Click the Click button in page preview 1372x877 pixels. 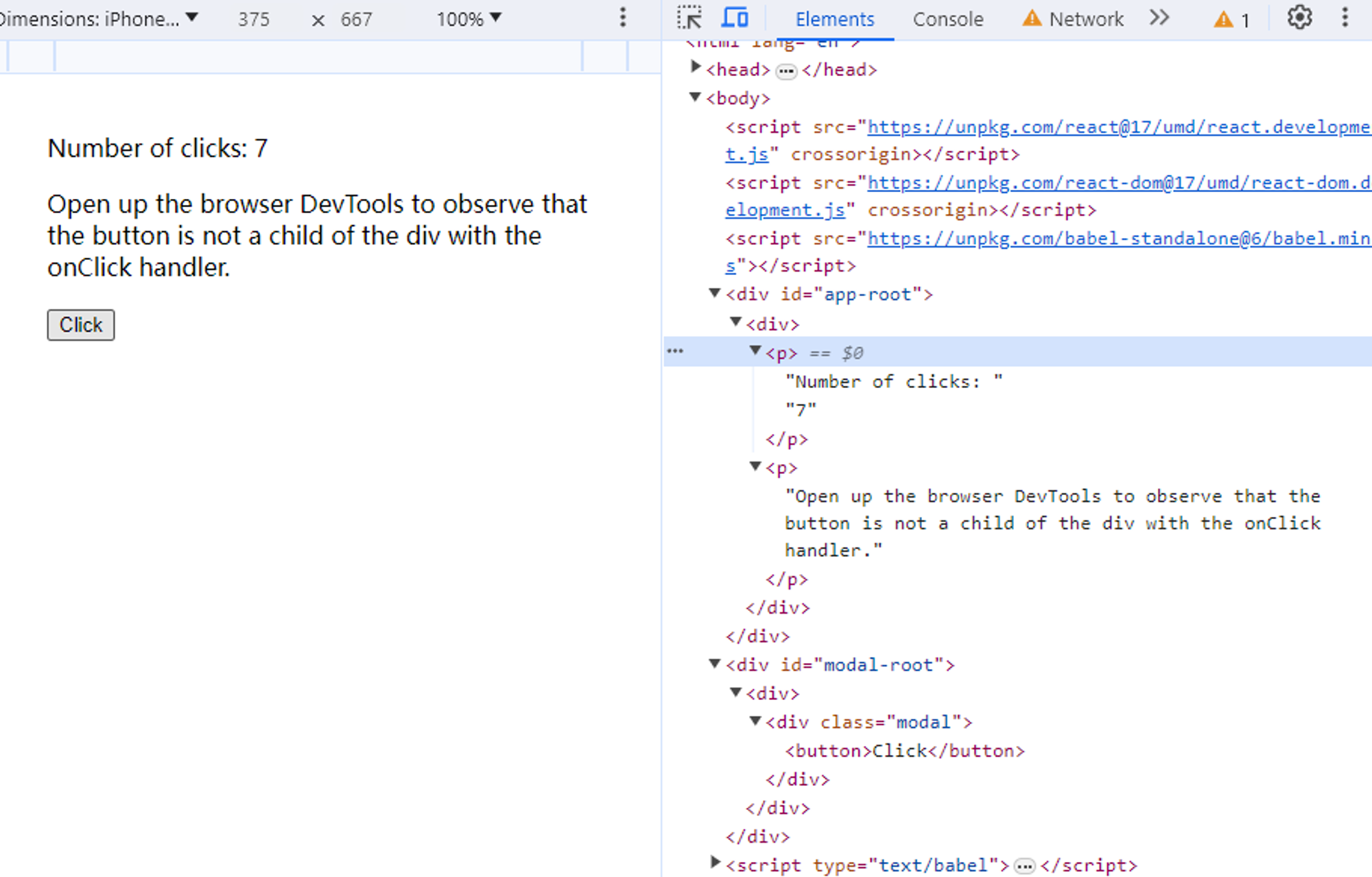tap(81, 325)
